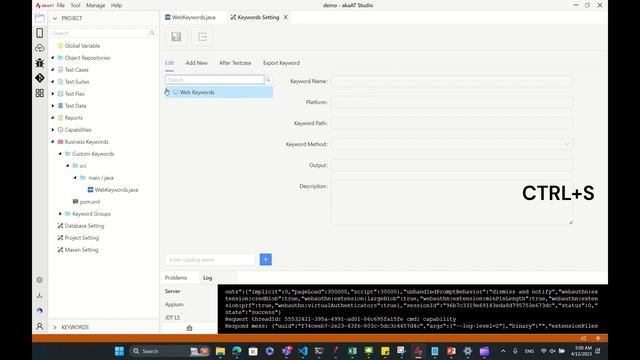Click the magnifier icon in keyword search
Viewport: 640px width, 360px height.
tap(268, 80)
